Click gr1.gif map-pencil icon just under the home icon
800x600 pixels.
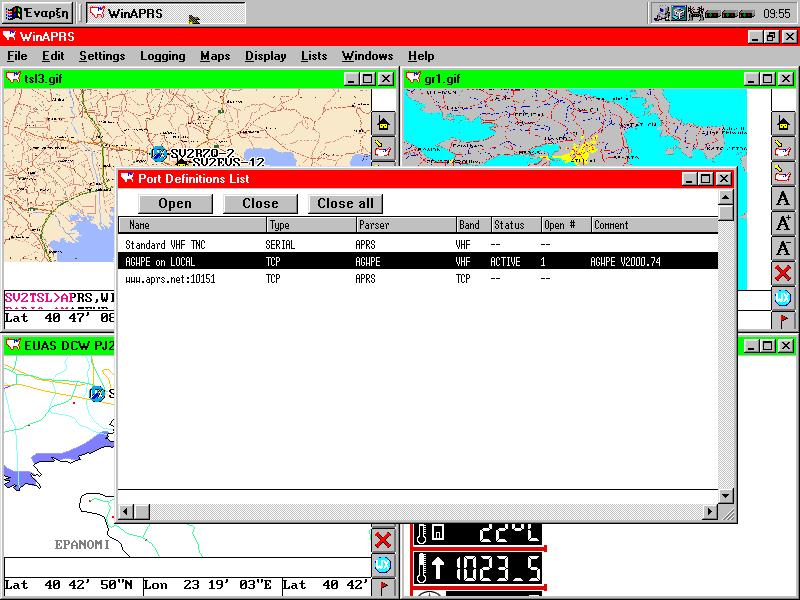(x=783, y=148)
